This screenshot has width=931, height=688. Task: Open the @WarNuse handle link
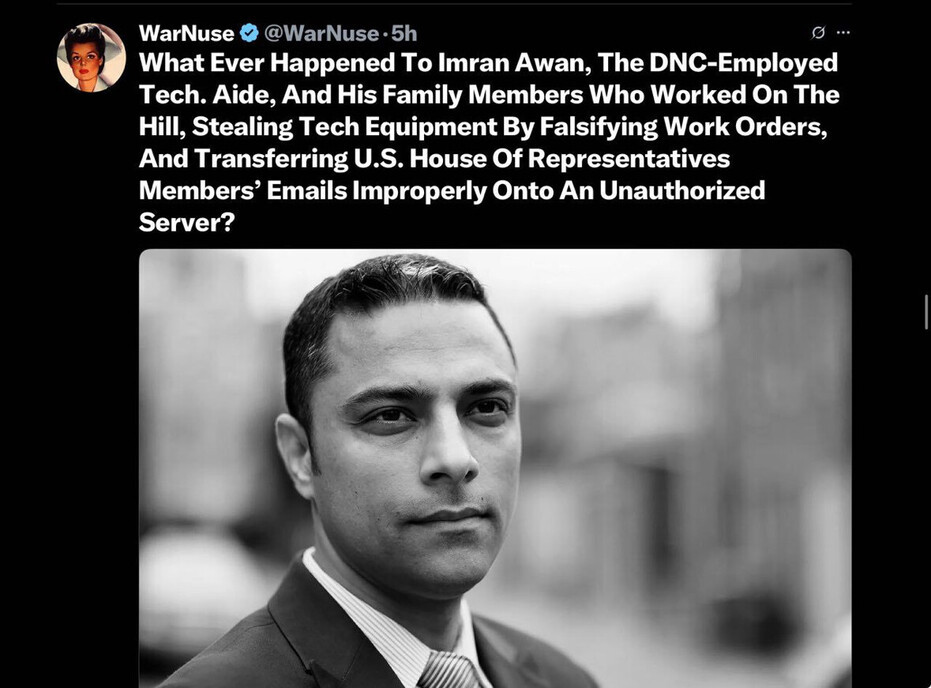[x=321, y=33]
